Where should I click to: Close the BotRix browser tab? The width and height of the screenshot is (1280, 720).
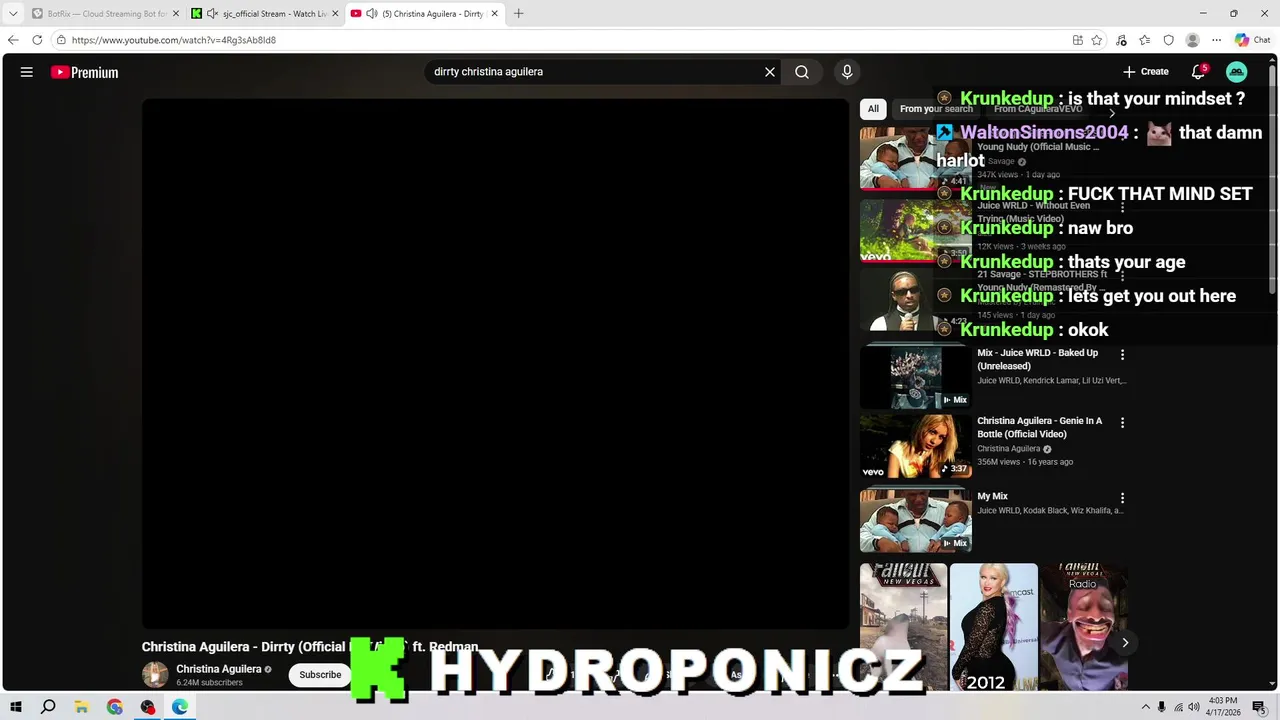point(176,14)
